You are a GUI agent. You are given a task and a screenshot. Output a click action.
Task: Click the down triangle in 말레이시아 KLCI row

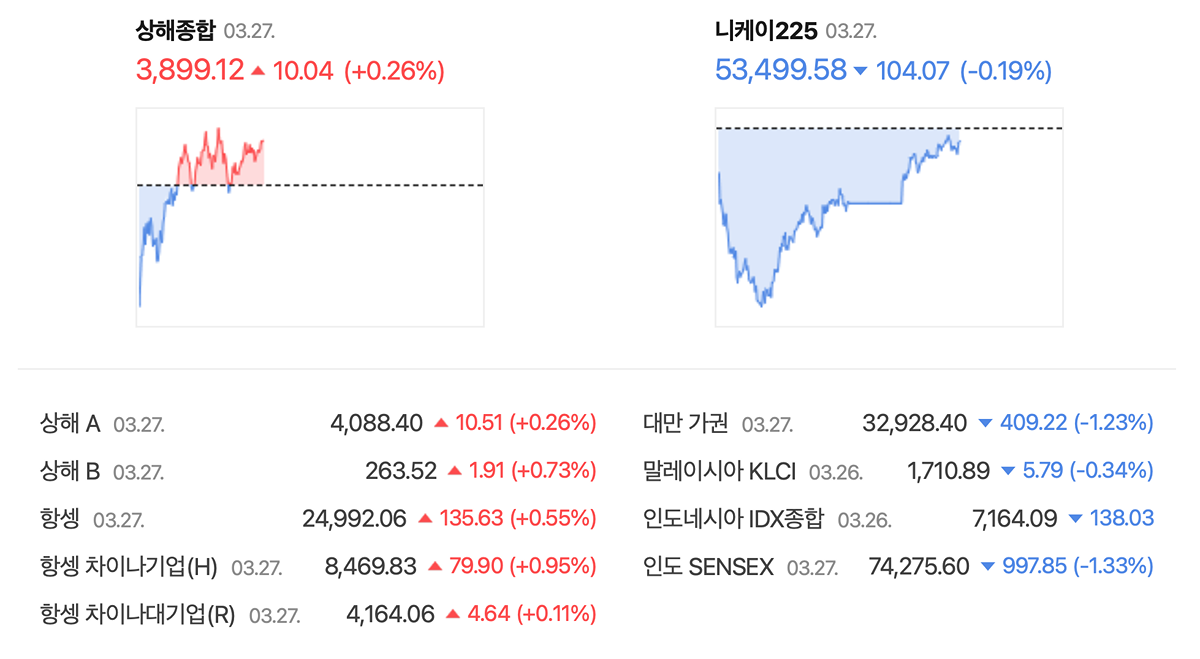pos(1007,471)
